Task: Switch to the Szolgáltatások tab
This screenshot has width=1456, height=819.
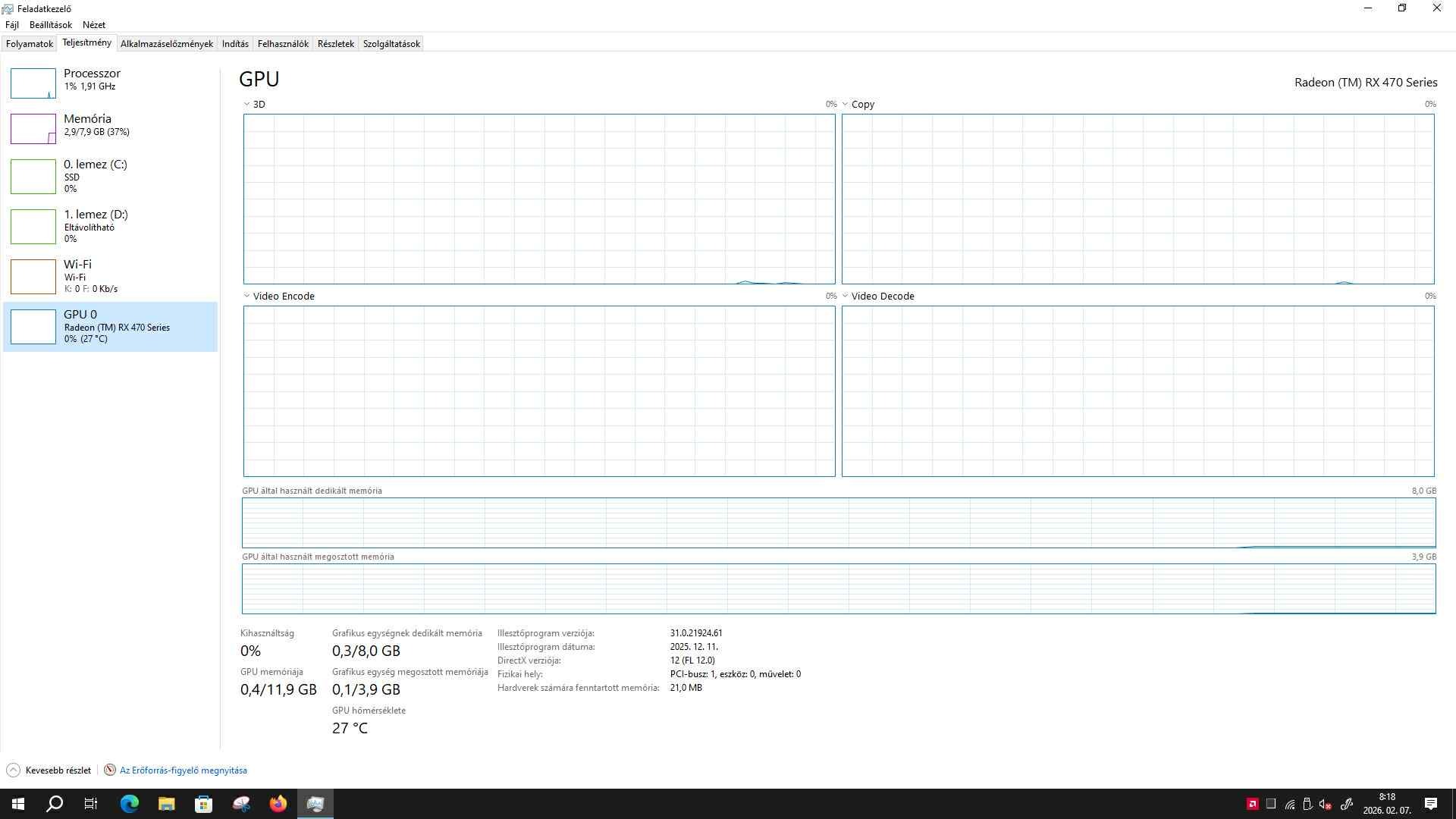Action: (391, 43)
